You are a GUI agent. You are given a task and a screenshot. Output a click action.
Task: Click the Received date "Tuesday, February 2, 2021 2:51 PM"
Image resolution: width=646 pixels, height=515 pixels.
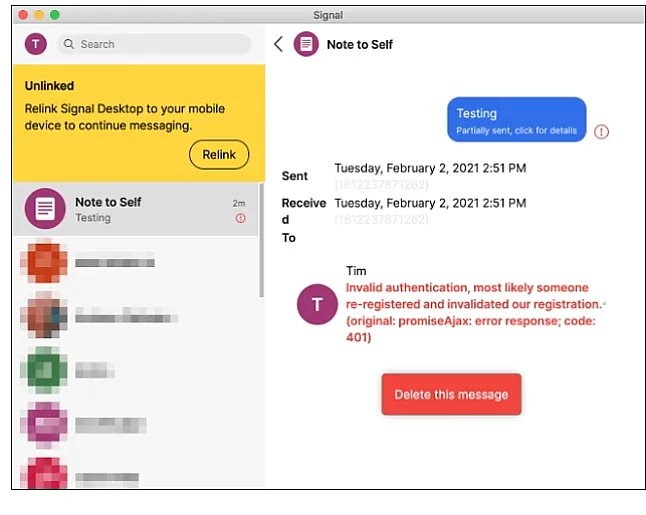point(430,203)
